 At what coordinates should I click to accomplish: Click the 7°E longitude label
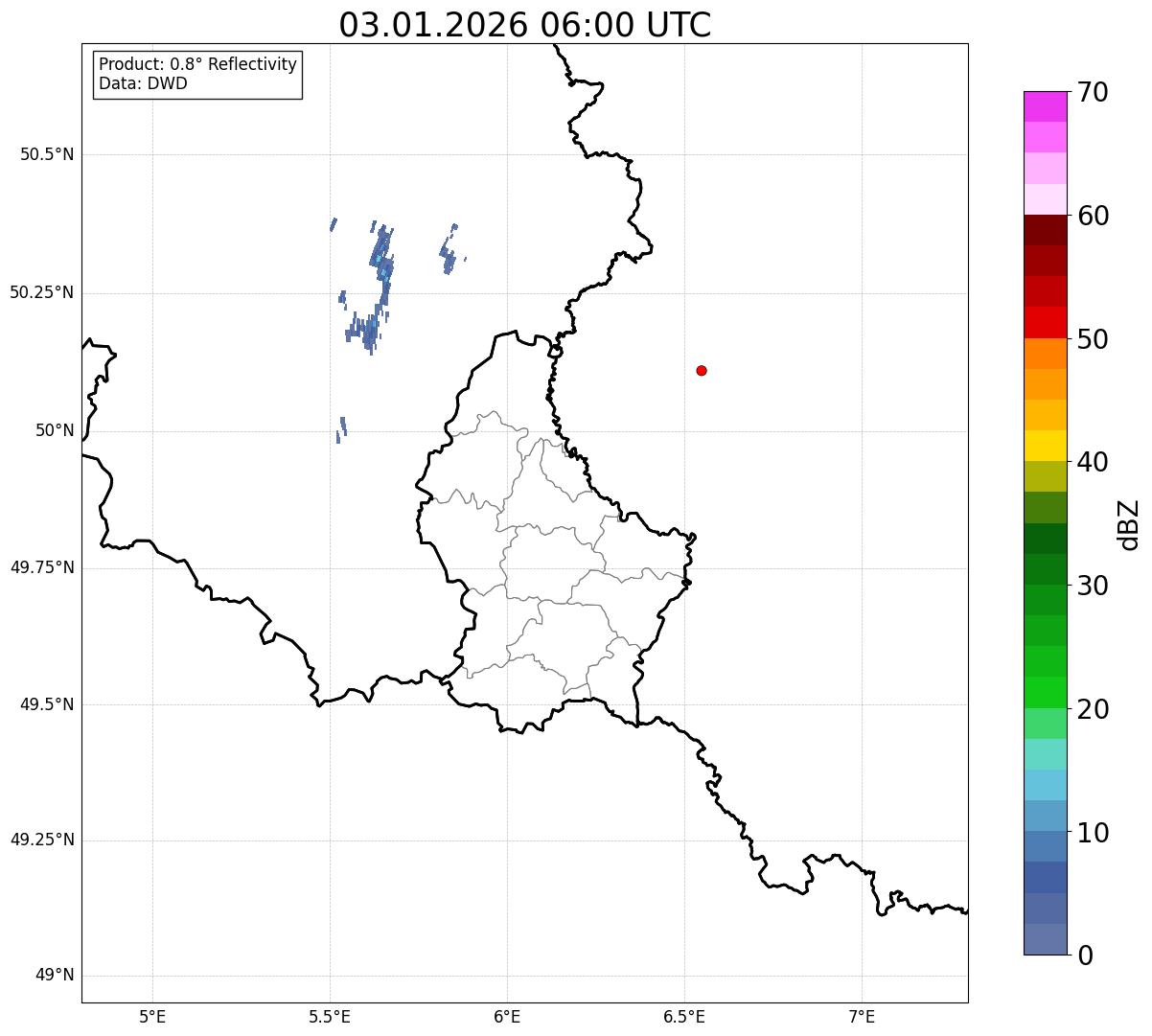coord(862,1017)
